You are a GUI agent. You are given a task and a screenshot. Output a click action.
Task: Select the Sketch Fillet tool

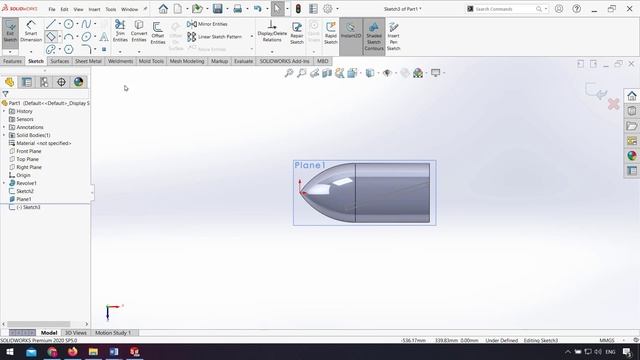click(x=86, y=49)
